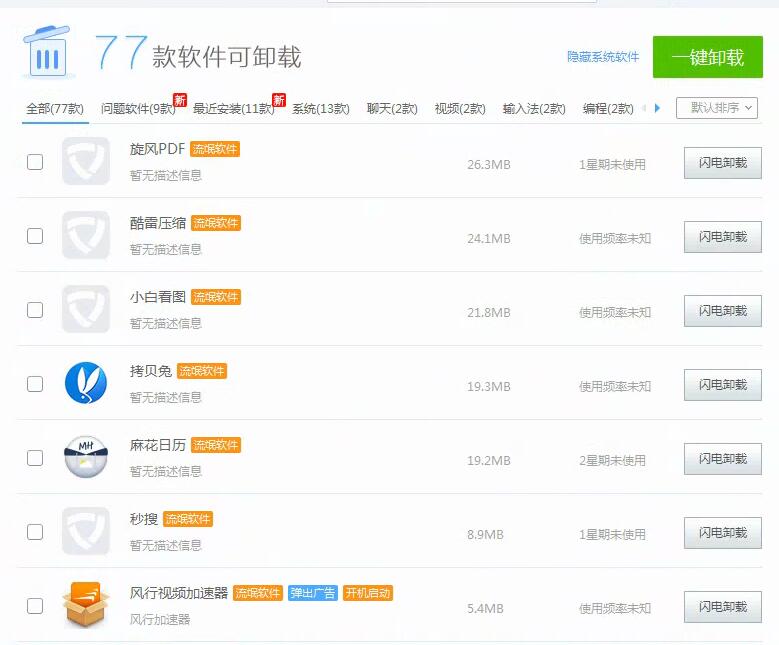Check the box next to 拷贝兔
The image size is (779, 645).
35,384
